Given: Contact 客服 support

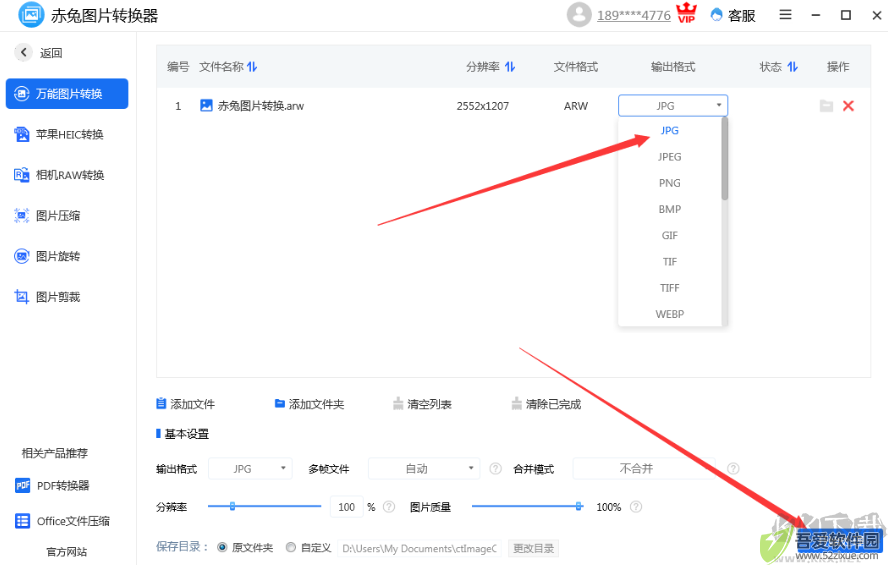Looking at the screenshot, I should point(733,15).
